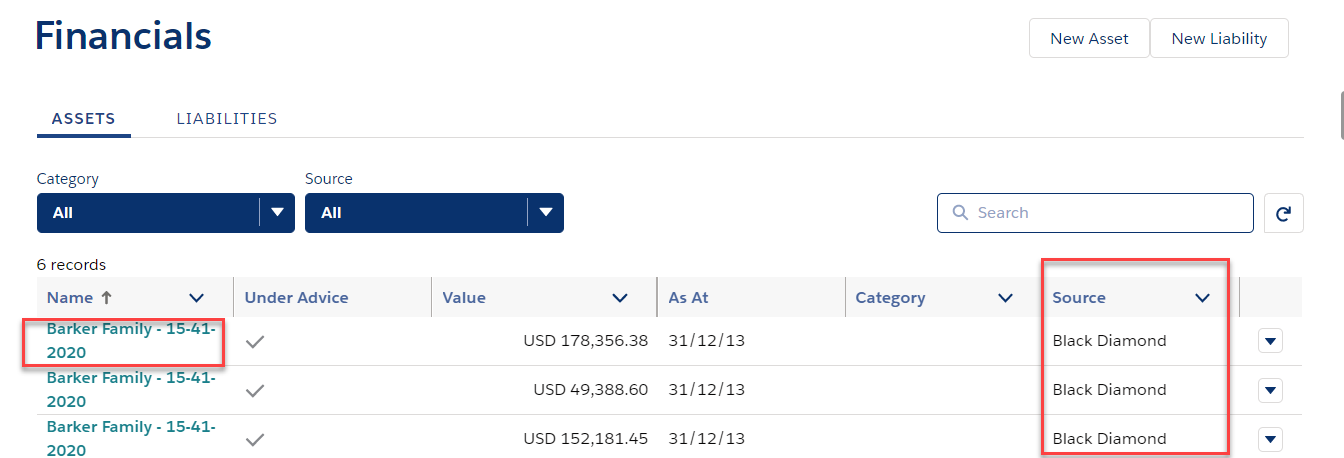Toggle Under Advice check for second asset
1344x458 pixels.
tap(256, 390)
